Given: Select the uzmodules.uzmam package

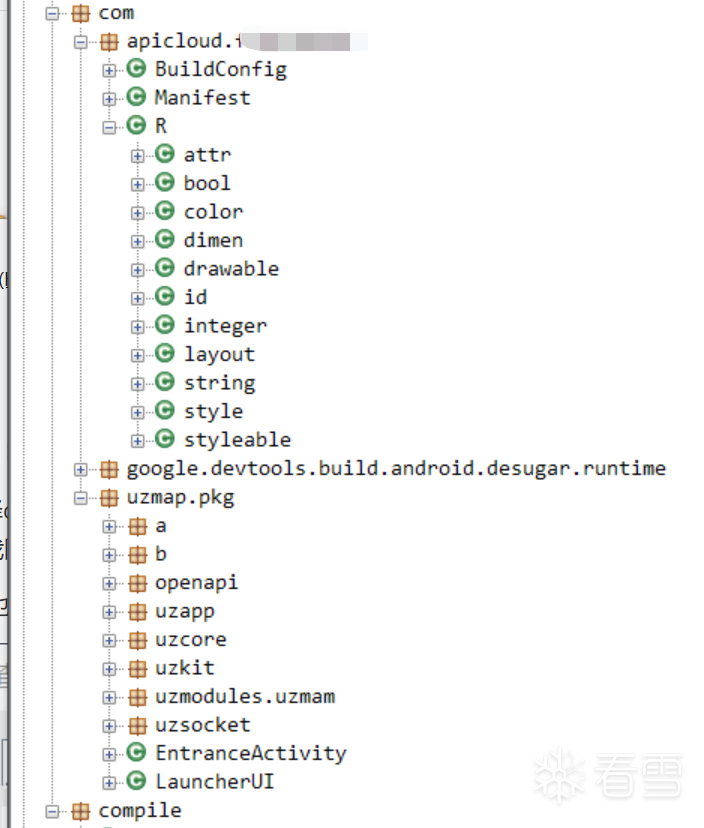Looking at the screenshot, I should (244, 696).
